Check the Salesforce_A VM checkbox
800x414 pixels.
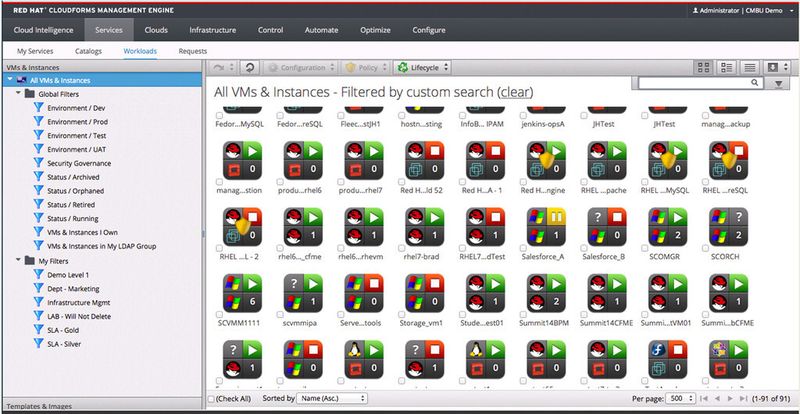coord(523,248)
